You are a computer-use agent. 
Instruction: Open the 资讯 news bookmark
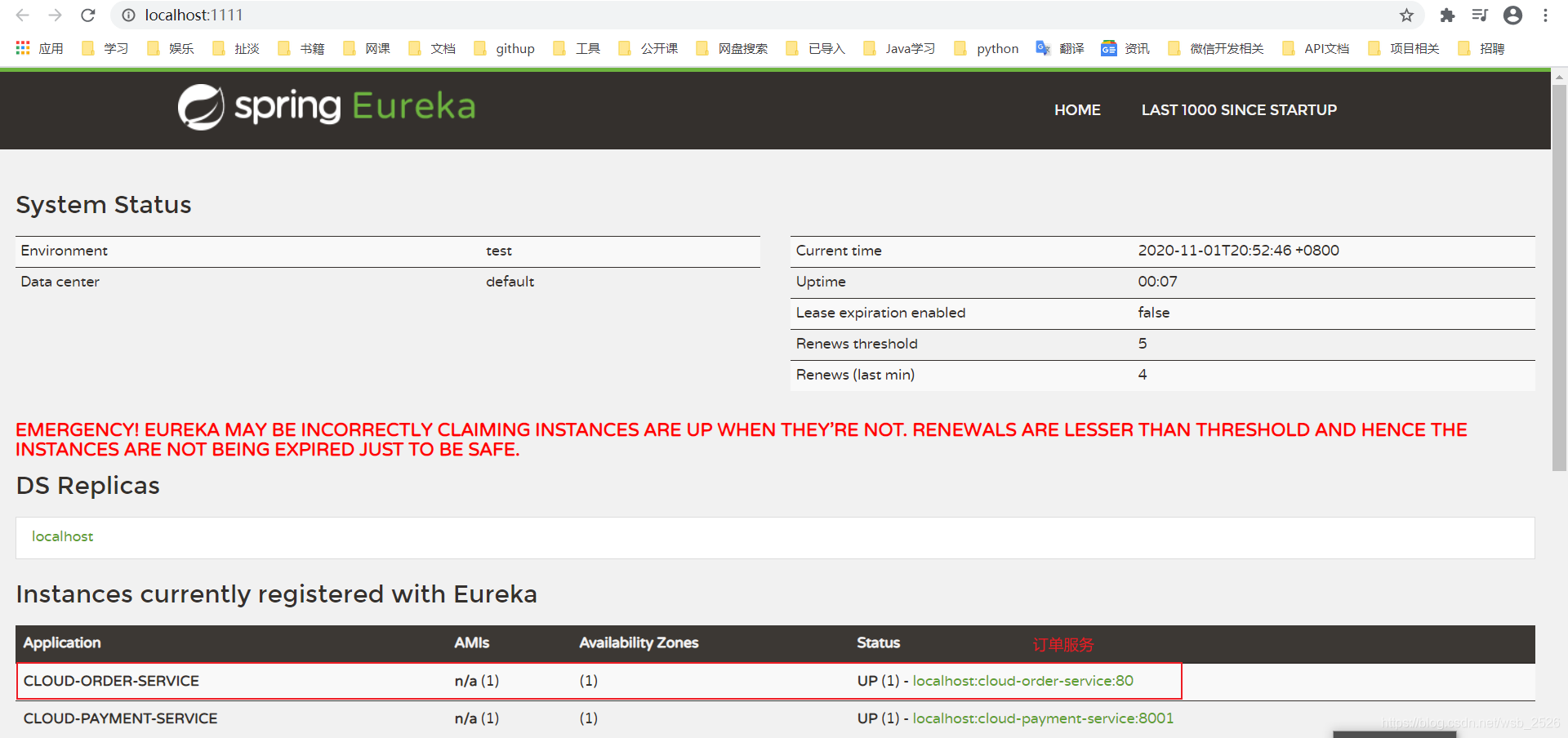[x=1125, y=48]
